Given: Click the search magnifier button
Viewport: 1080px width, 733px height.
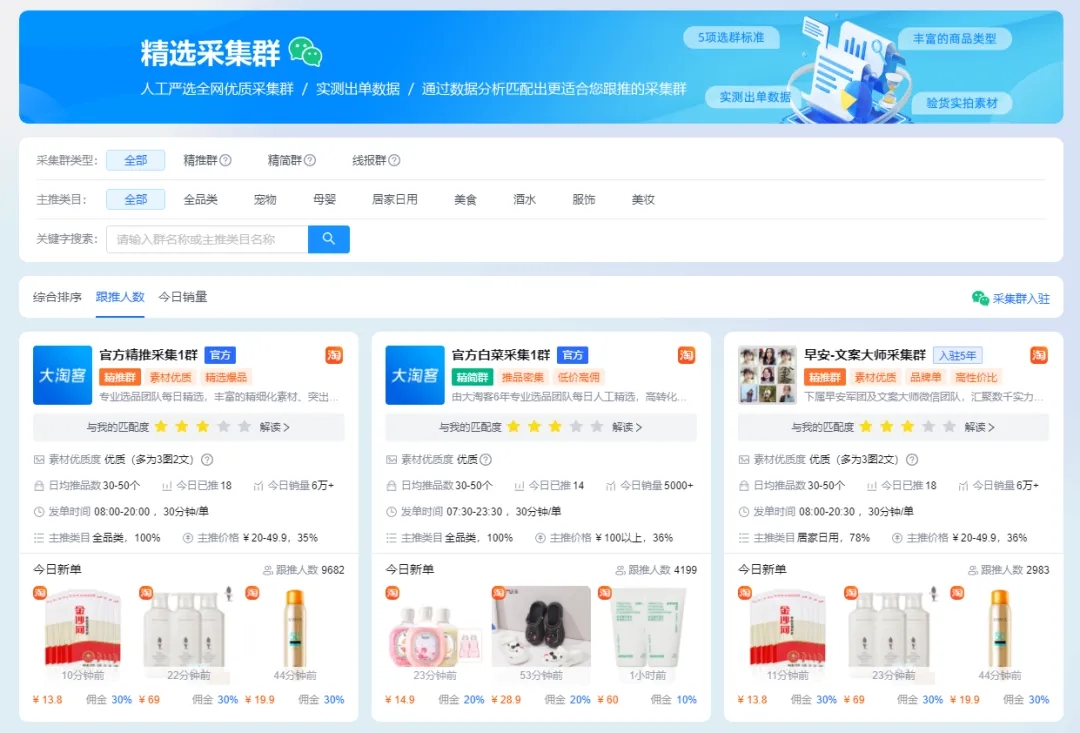Looking at the screenshot, I should [x=329, y=239].
